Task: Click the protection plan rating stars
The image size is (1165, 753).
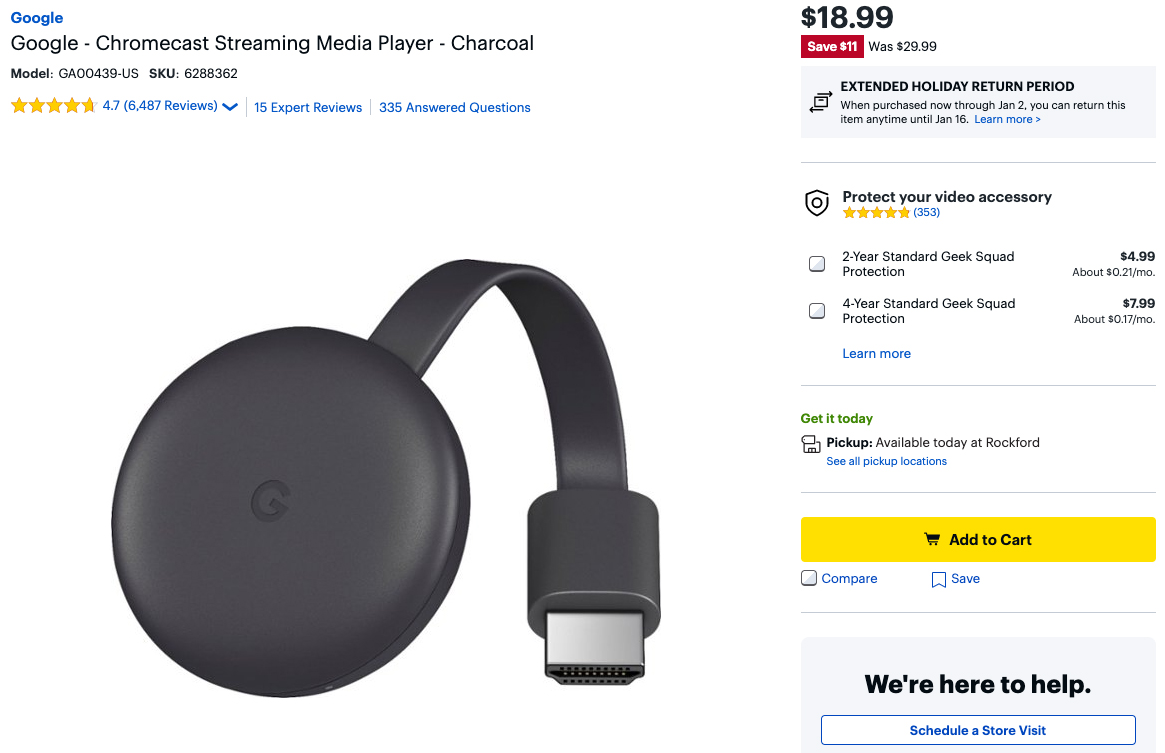Action: (876, 213)
